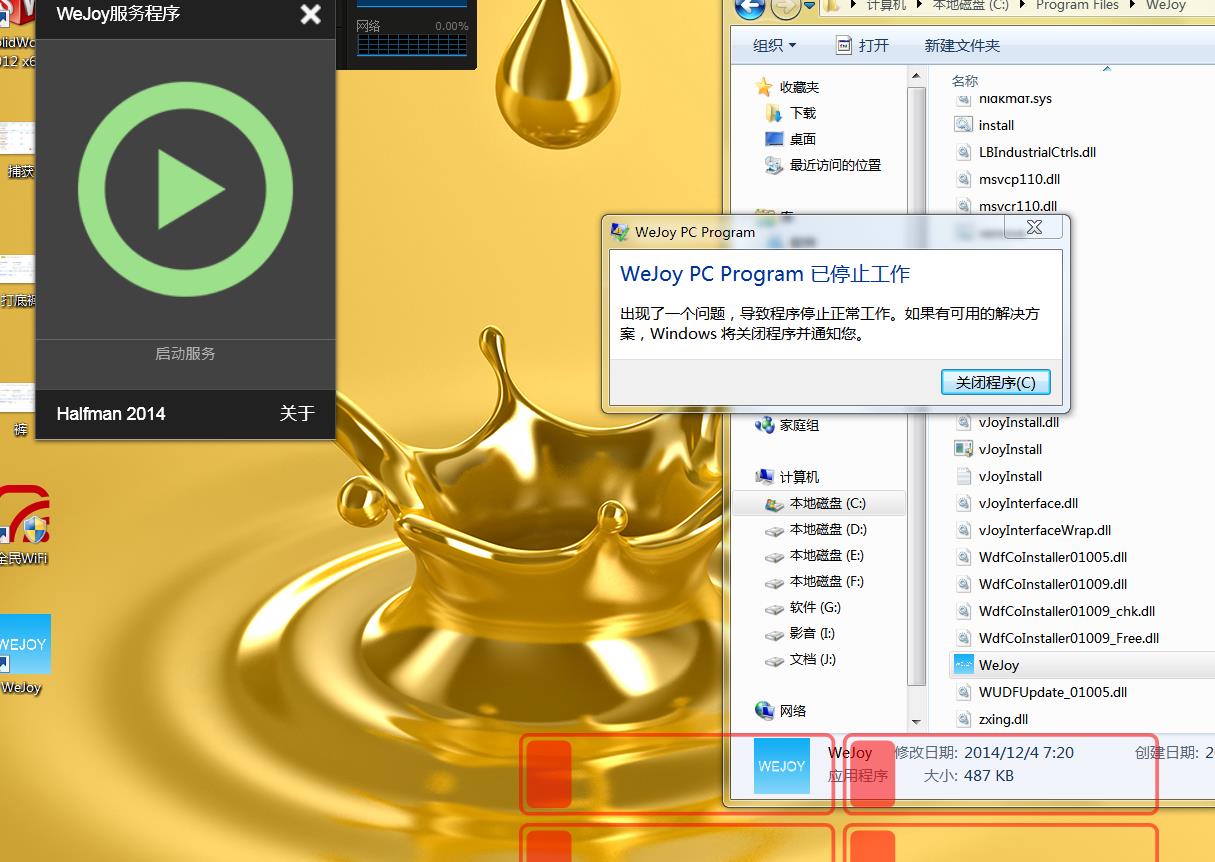Viewport: 1215px width, 862px height.
Task: Select msvcp110.dll in the file list
Action: pyautogui.click(x=1008, y=179)
